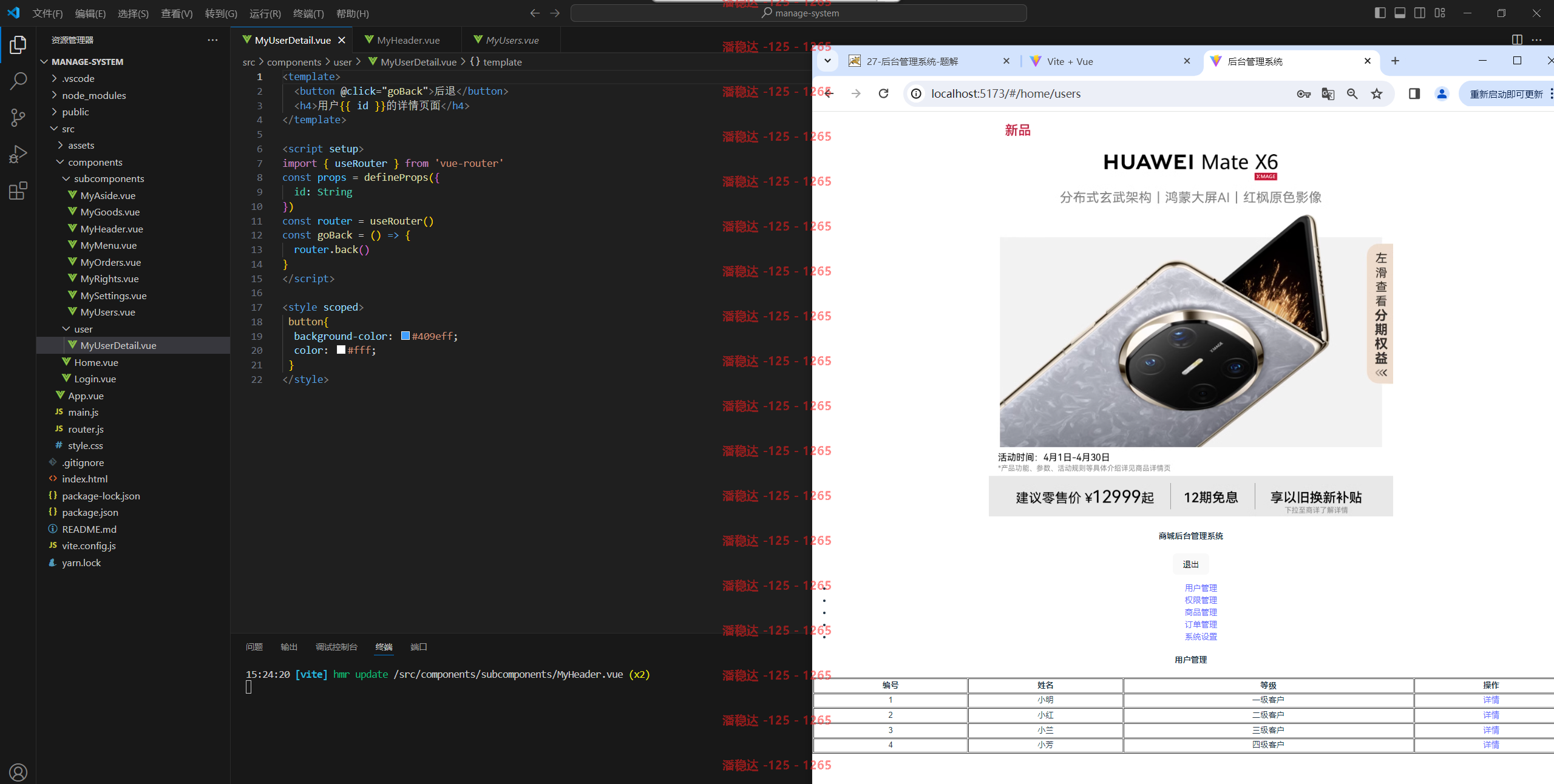The height and width of the screenshot is (784, 1554).
Task: Switch to the 问题 panel tab
Action: pos(254,647)
